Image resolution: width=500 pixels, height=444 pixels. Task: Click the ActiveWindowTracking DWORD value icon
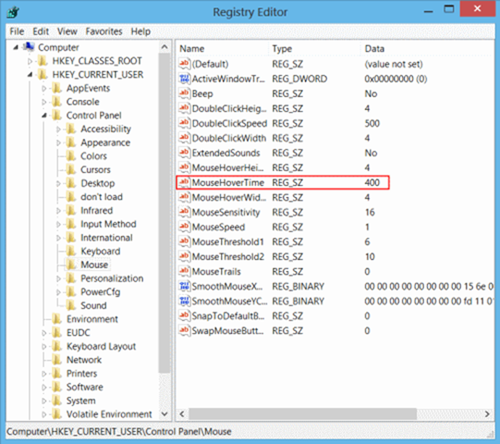pyautogui.click(x=184, y=79)
